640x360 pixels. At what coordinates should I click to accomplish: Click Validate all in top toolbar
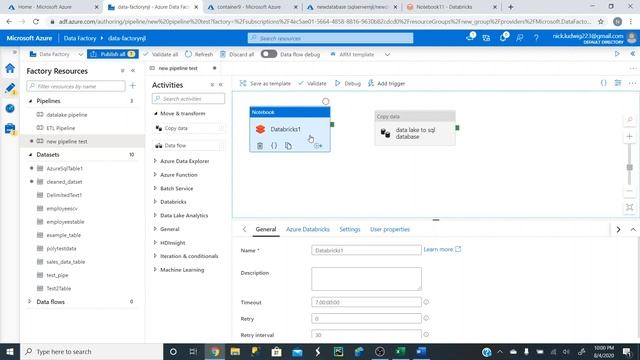pos(161,54)
